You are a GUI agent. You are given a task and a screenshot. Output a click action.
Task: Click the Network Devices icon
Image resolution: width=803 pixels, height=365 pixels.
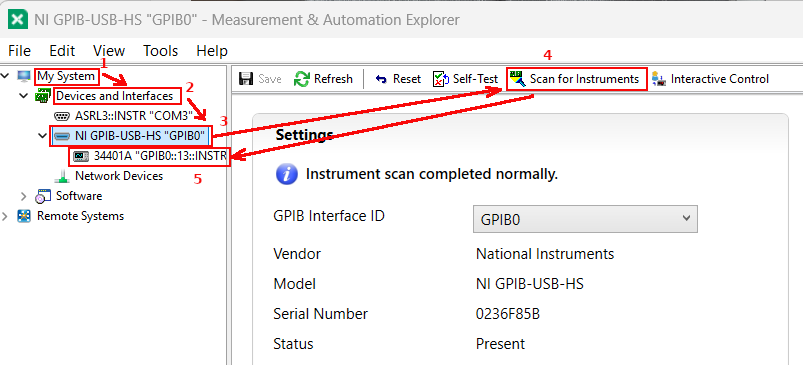[62, 176]
